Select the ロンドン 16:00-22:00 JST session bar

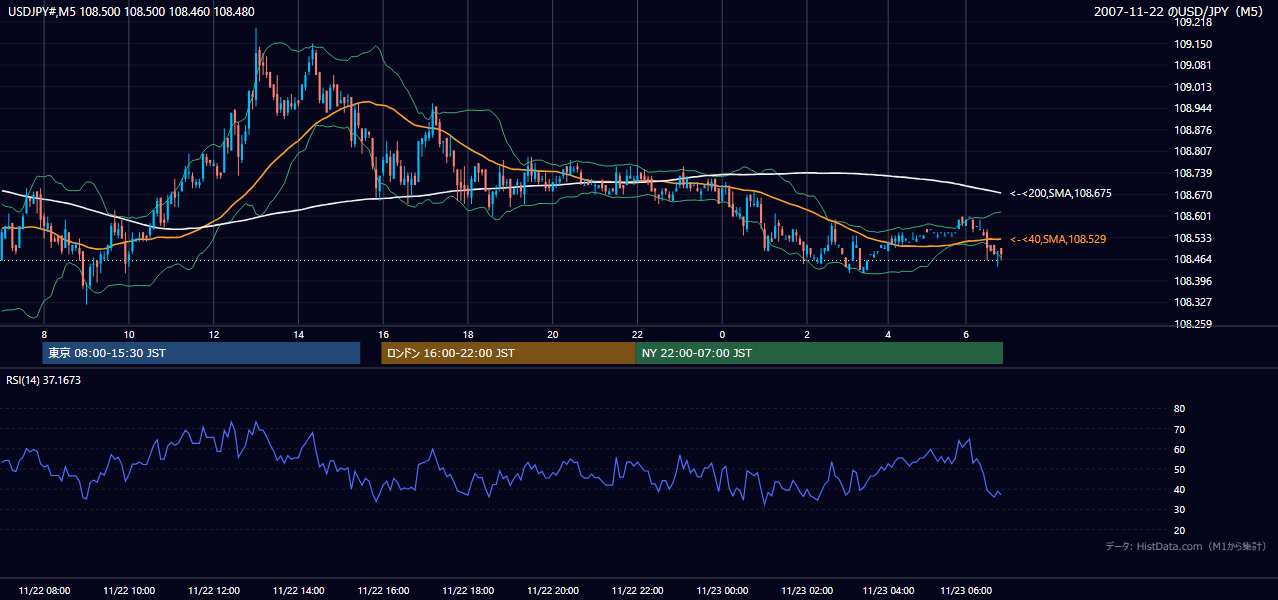508,353
